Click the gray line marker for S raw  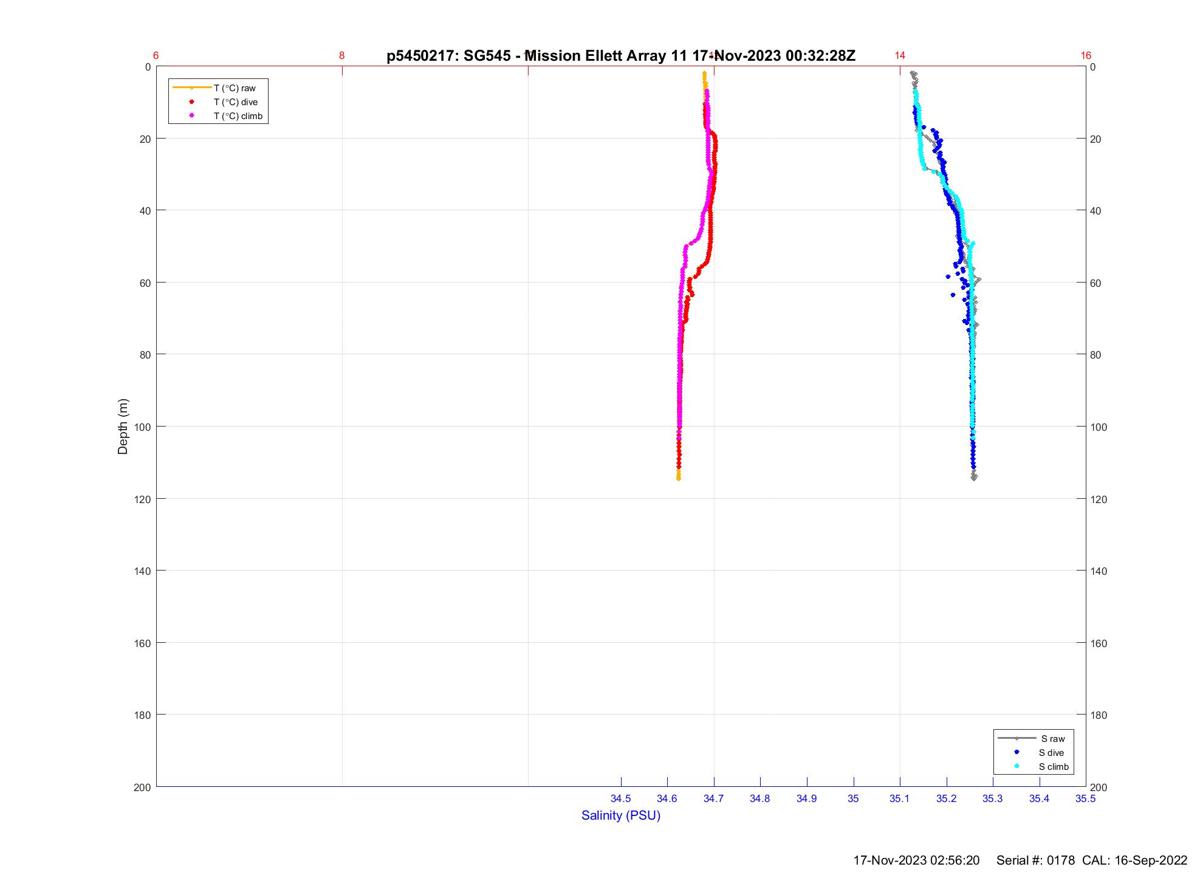1016,738
